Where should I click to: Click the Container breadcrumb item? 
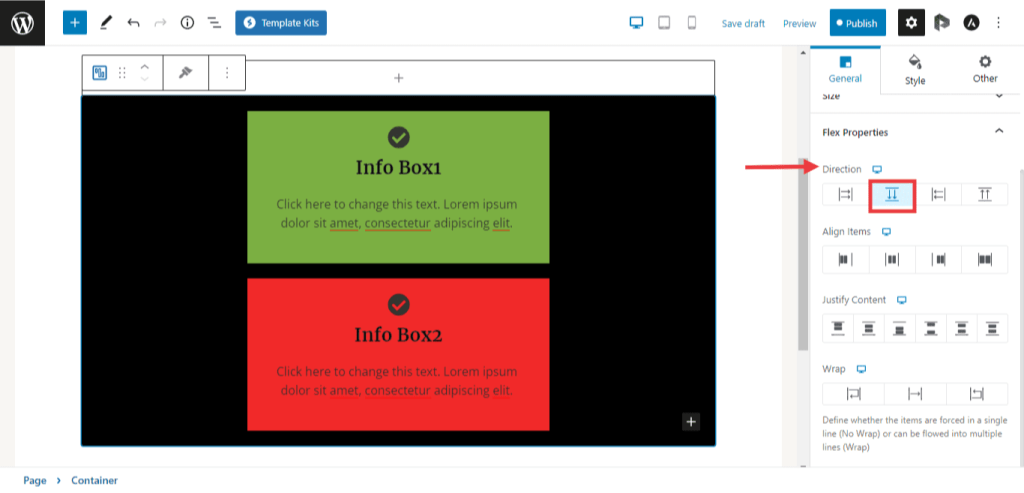click(94, 480)
